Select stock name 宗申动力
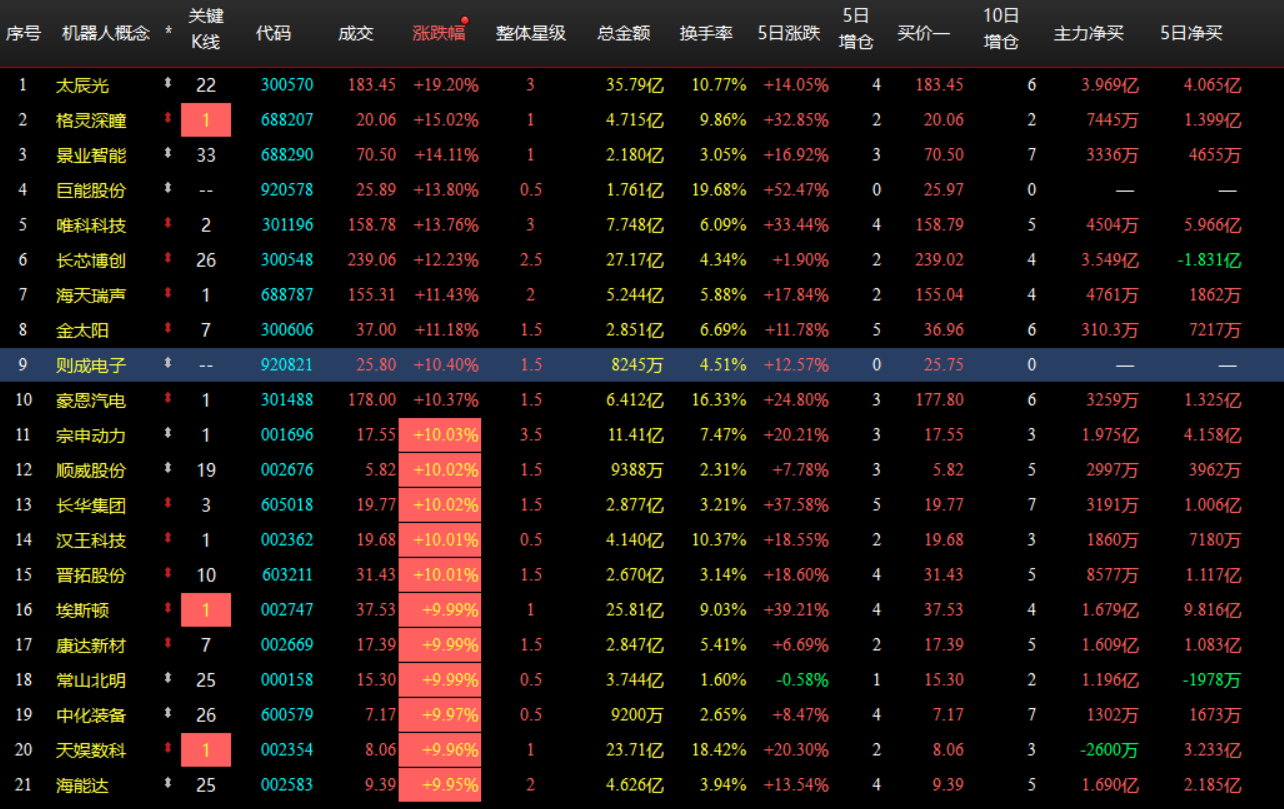 pyautogui.click(x=91, y=436)
